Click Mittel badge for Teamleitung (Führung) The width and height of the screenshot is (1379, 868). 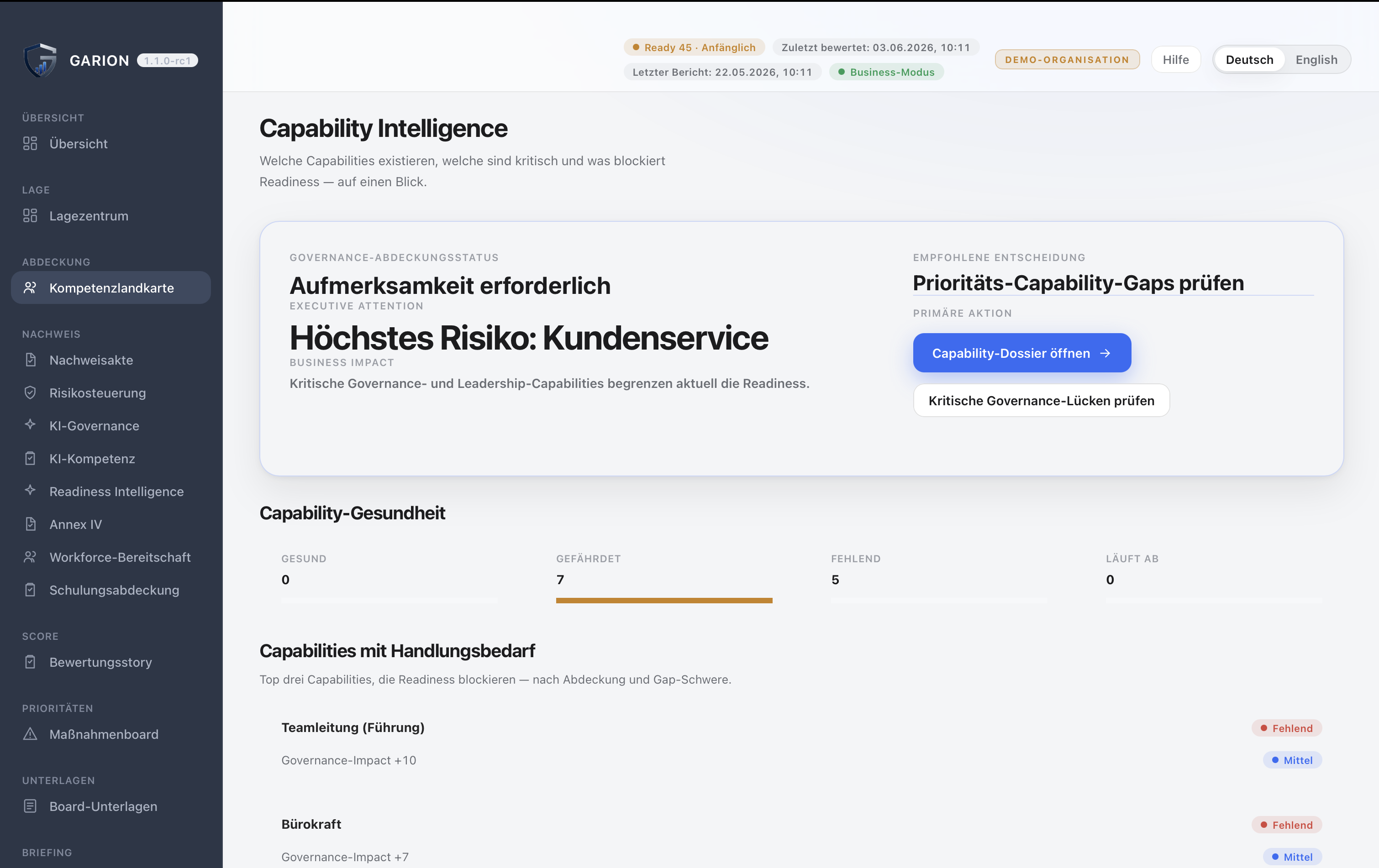(x=1292, y=760)
